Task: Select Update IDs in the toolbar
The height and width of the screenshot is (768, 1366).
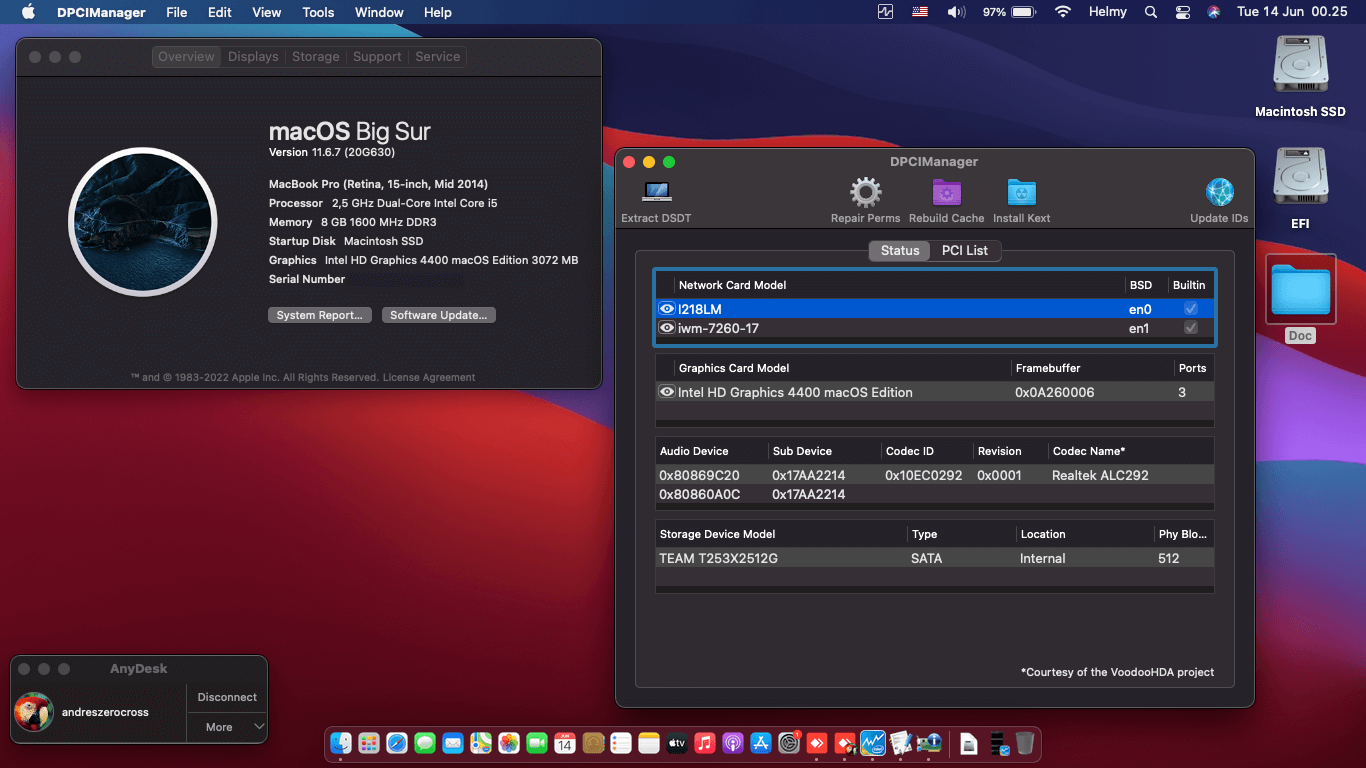Action: point(1218,192)
